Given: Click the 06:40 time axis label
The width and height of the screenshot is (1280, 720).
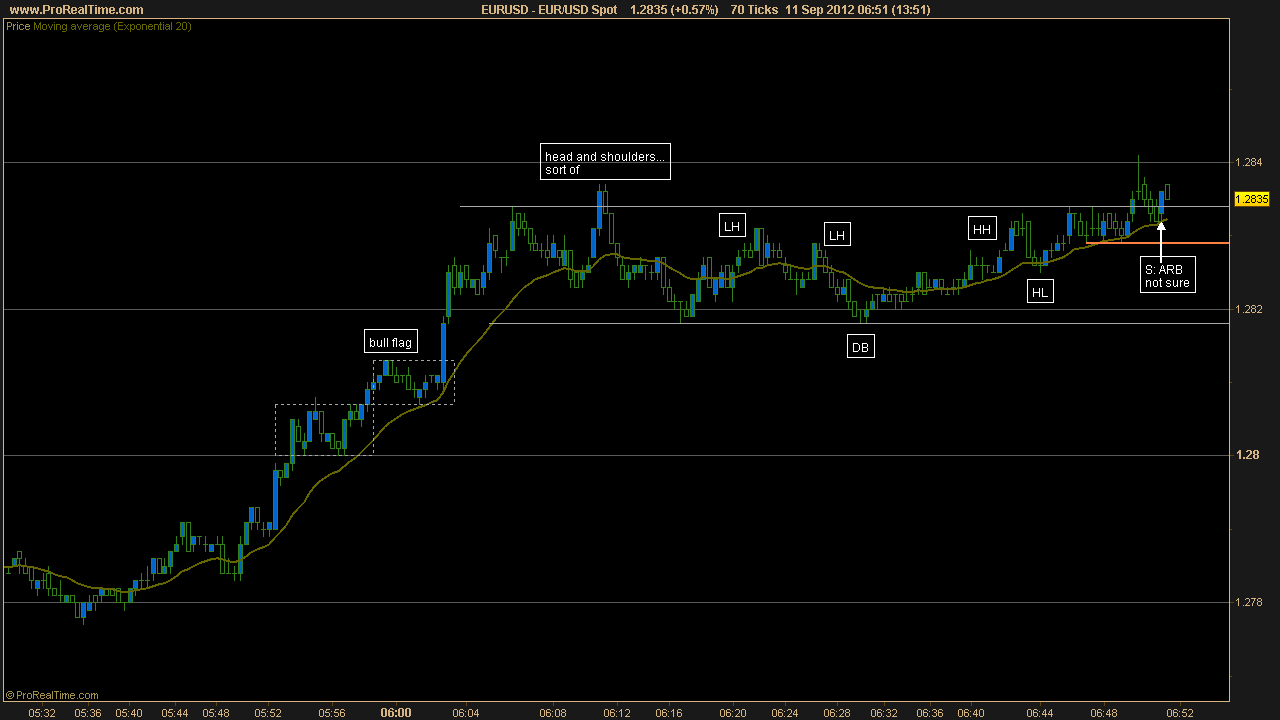Looking at the screenshot, I should (971, 713).
